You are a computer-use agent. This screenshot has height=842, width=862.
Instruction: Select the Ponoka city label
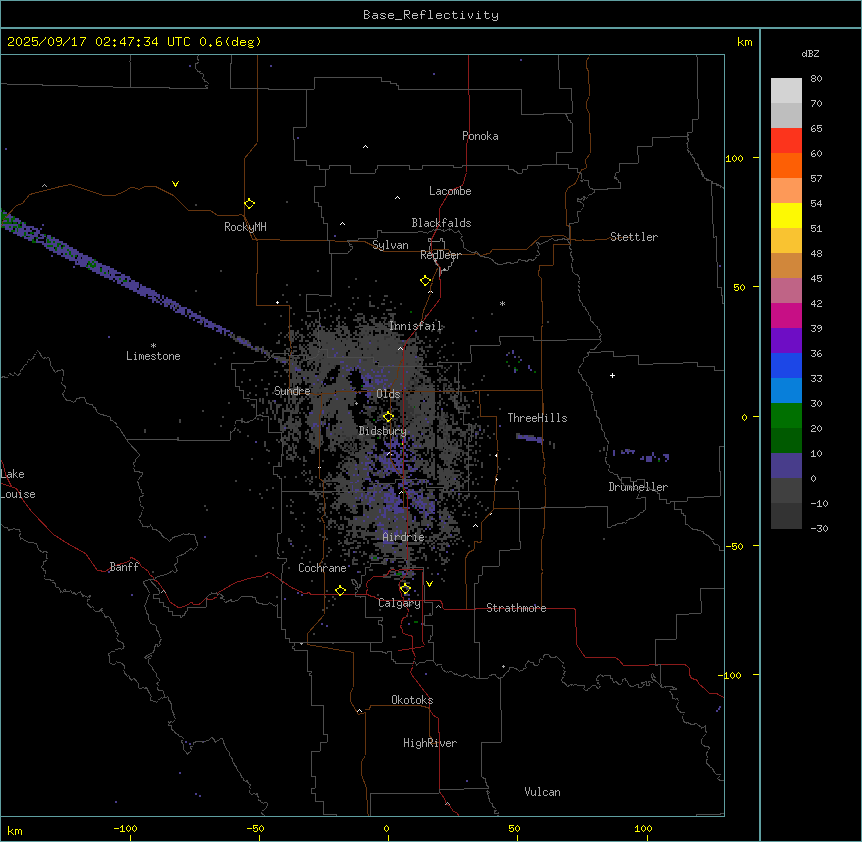point(480,136)
